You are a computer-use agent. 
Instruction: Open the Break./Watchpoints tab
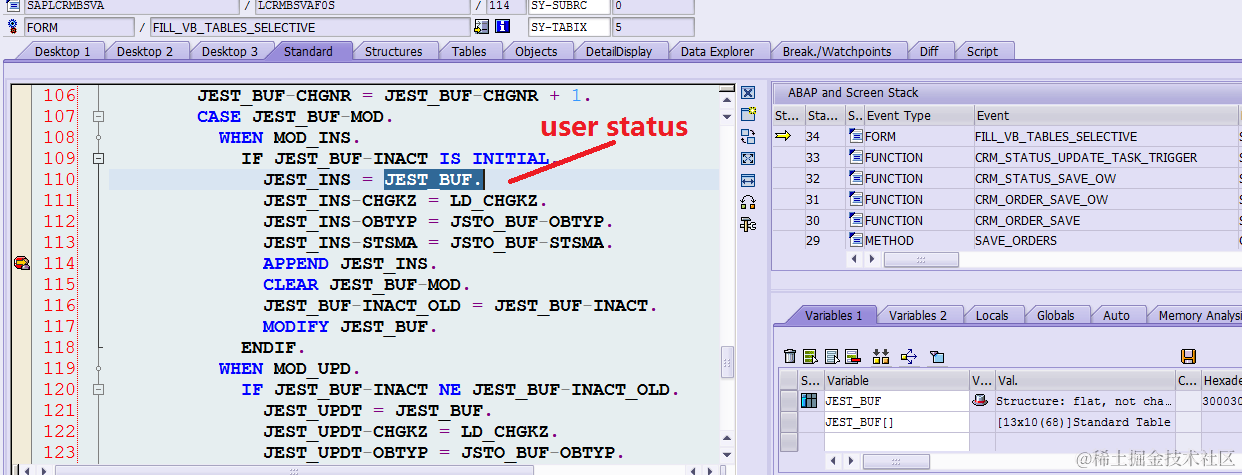click(x=837, y=51)
